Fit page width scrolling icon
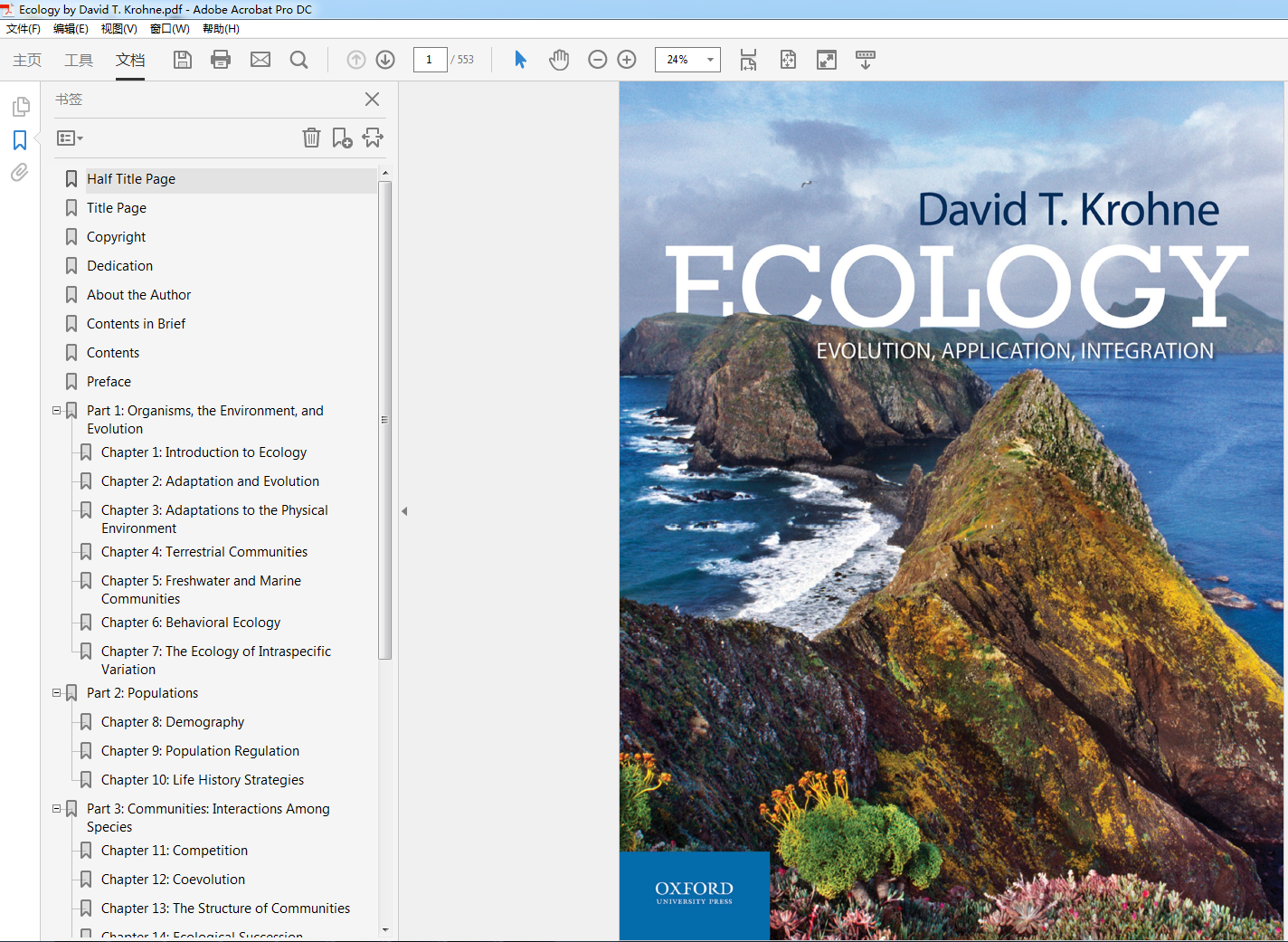This screenshot has width=1288, height=942. 748,60
